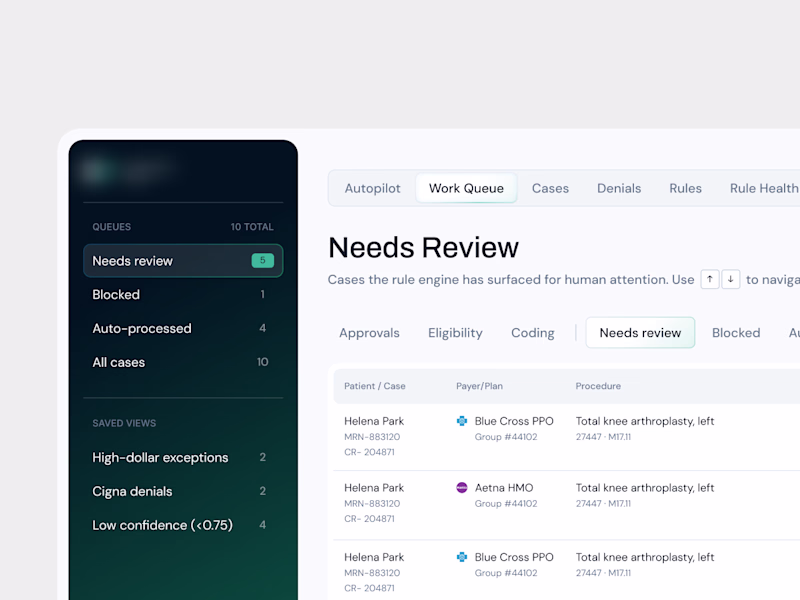Open the Denials tab
Viewport: 800px width, 600px height.
pyautogui.click(x=619, y=188)
